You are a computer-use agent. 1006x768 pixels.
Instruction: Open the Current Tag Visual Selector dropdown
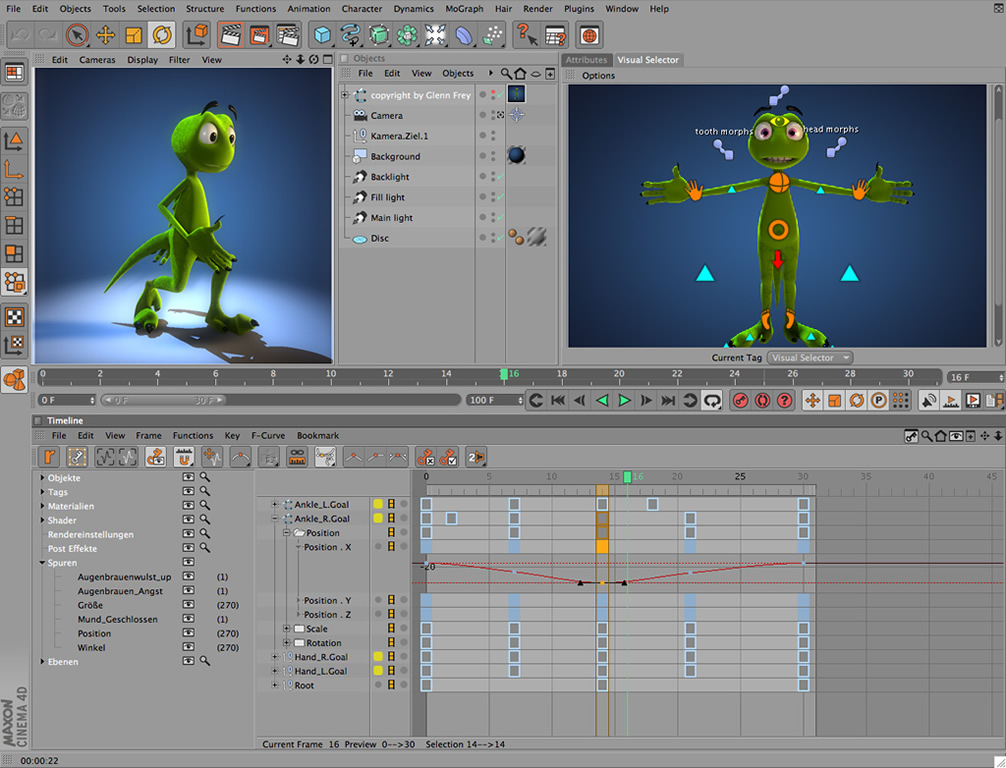[x=810, y=358]
